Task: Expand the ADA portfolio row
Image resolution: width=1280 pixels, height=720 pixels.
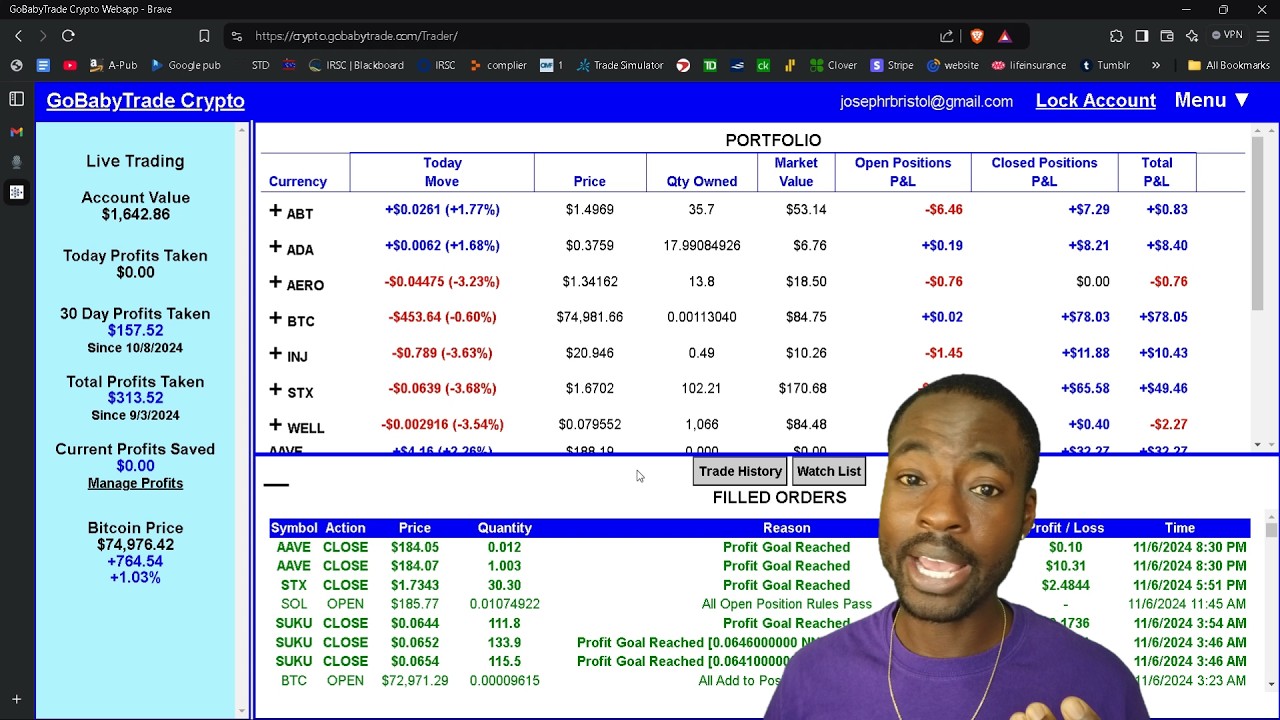Action: [x=276, y=247]
